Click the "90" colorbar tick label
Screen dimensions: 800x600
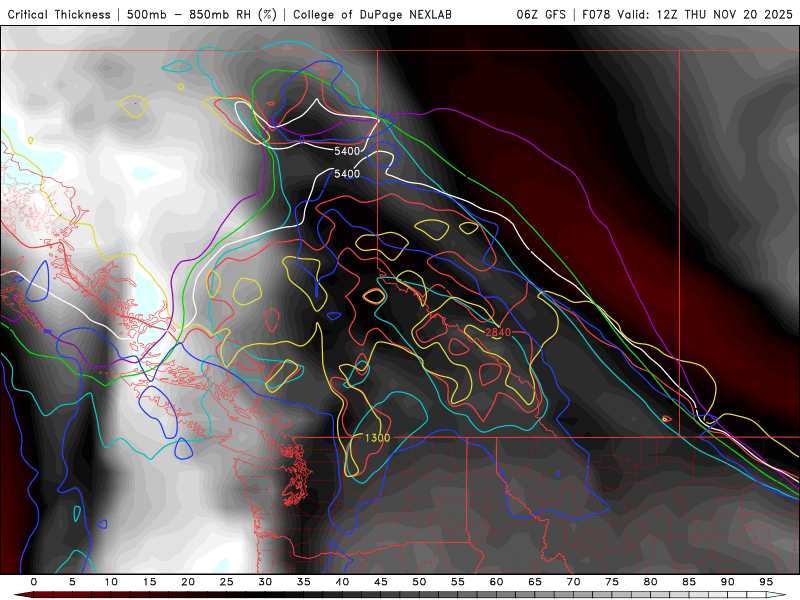tap(728, 582)
